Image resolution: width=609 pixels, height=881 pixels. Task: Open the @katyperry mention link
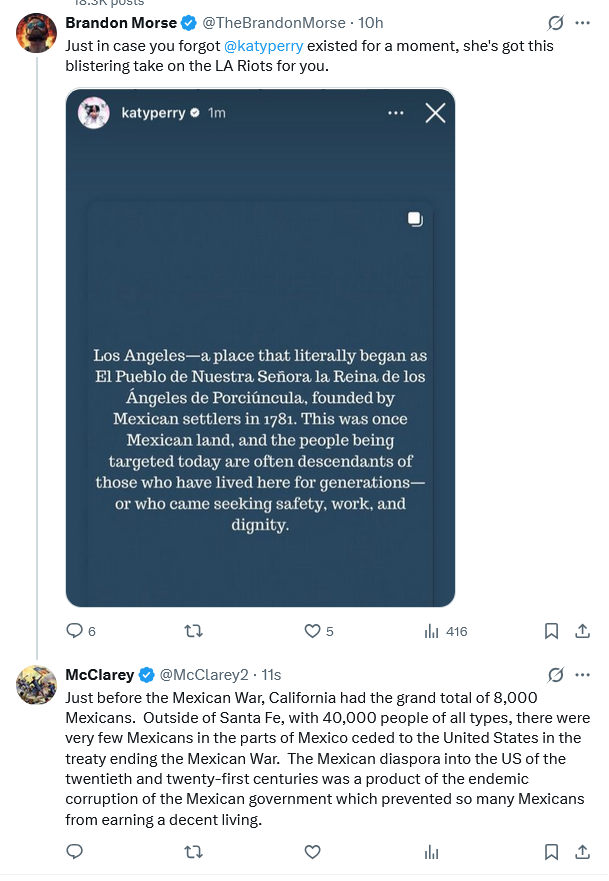pos(265,46)
